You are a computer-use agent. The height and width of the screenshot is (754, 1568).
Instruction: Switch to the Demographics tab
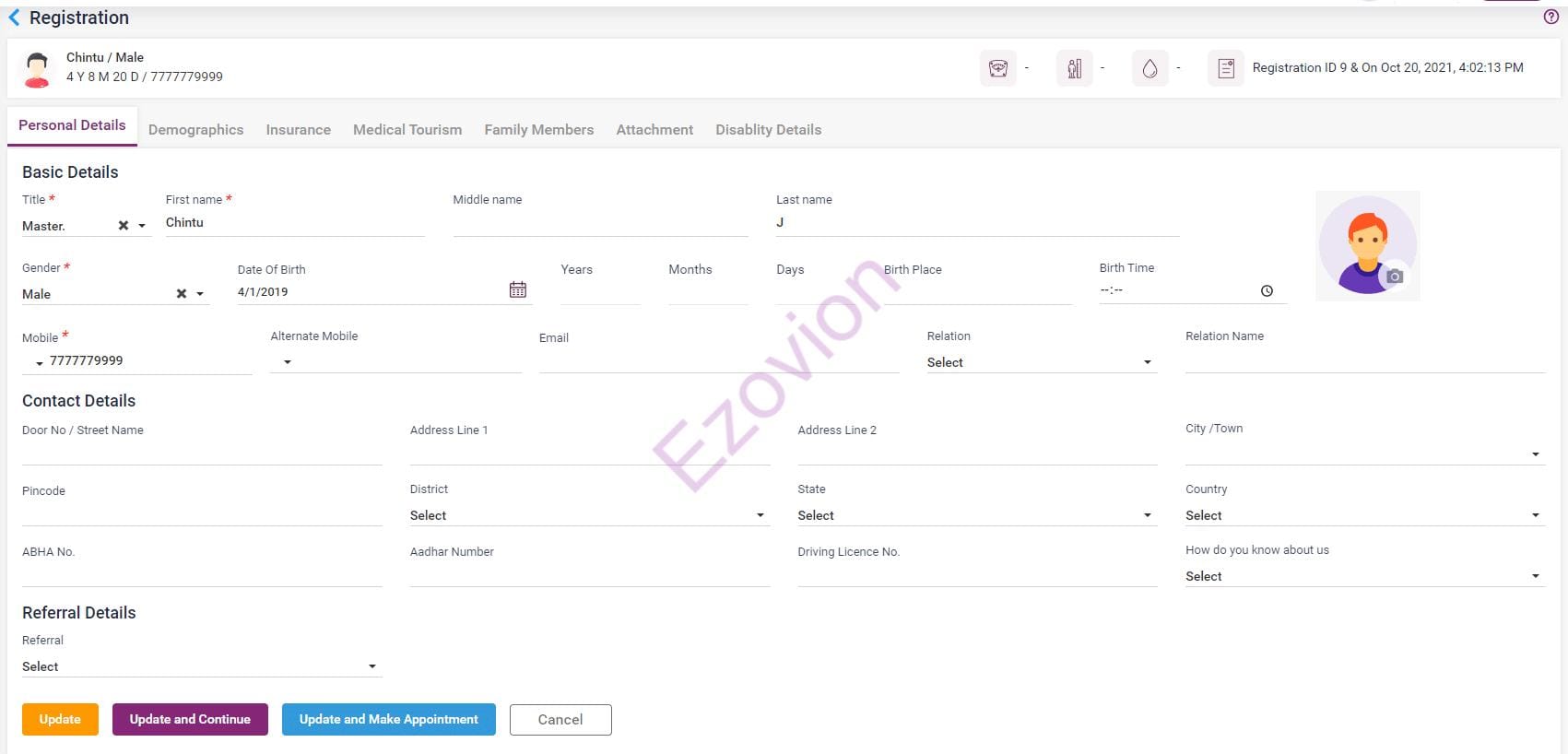(x=195, y=130)
